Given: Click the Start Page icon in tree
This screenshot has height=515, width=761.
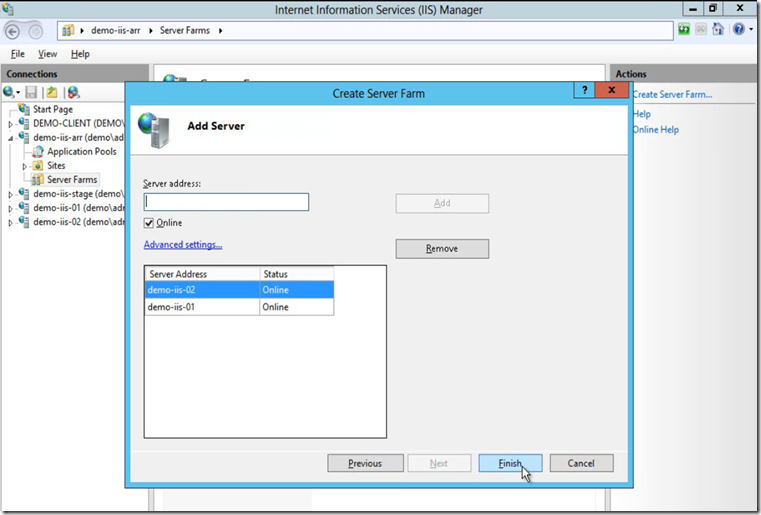Looking at the screenshot, I should 24,109.
